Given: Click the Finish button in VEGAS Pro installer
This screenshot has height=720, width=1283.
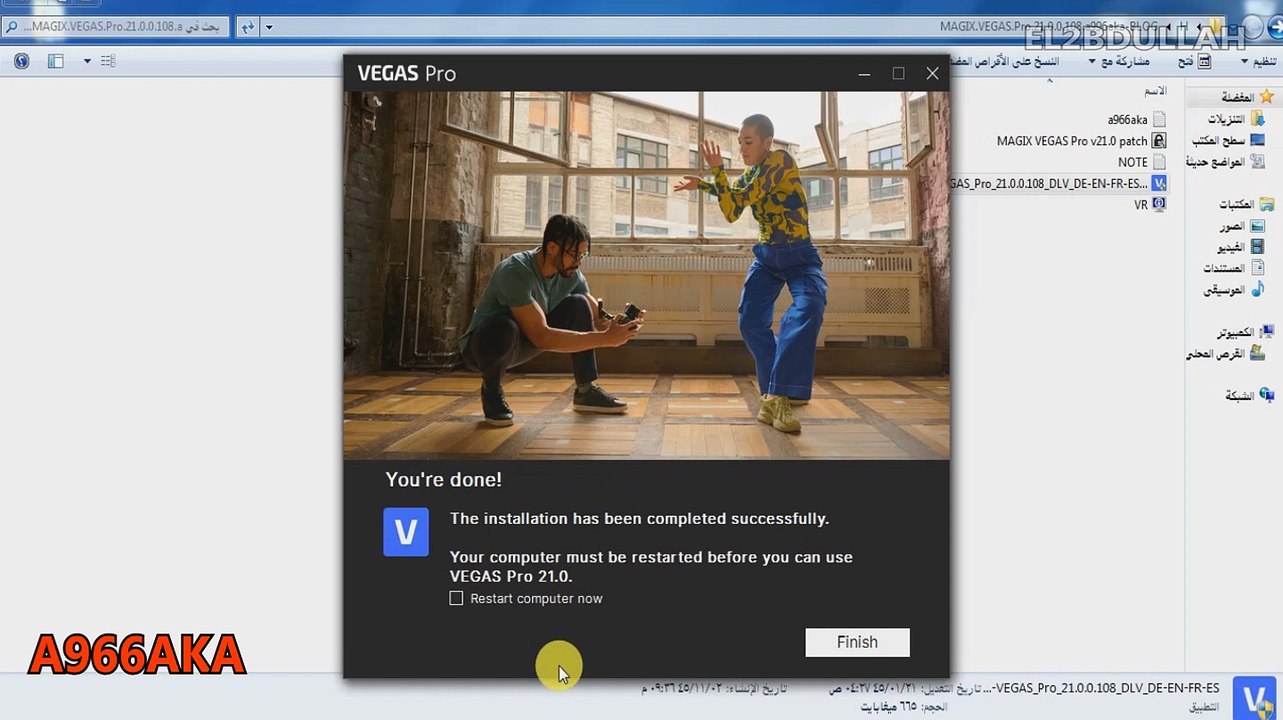Looking at the screenshot, I should [x=857, y=642].
